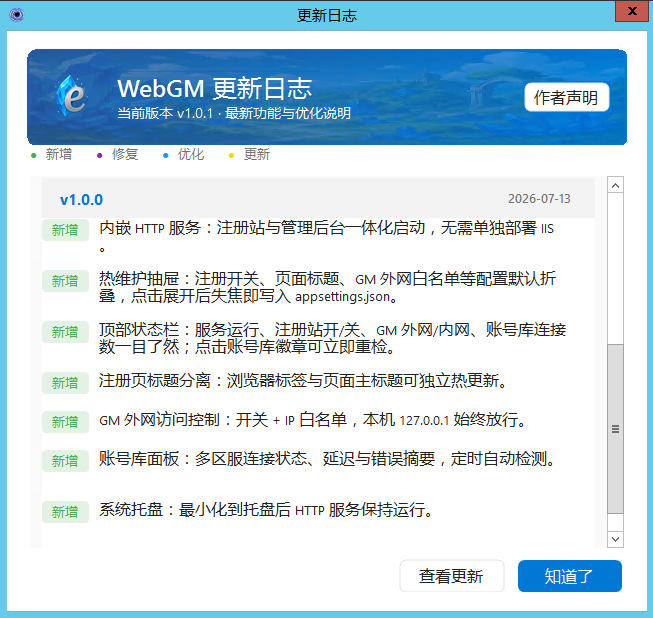
Task: Click the app icon in the title bar
Action: pos(17,15)
